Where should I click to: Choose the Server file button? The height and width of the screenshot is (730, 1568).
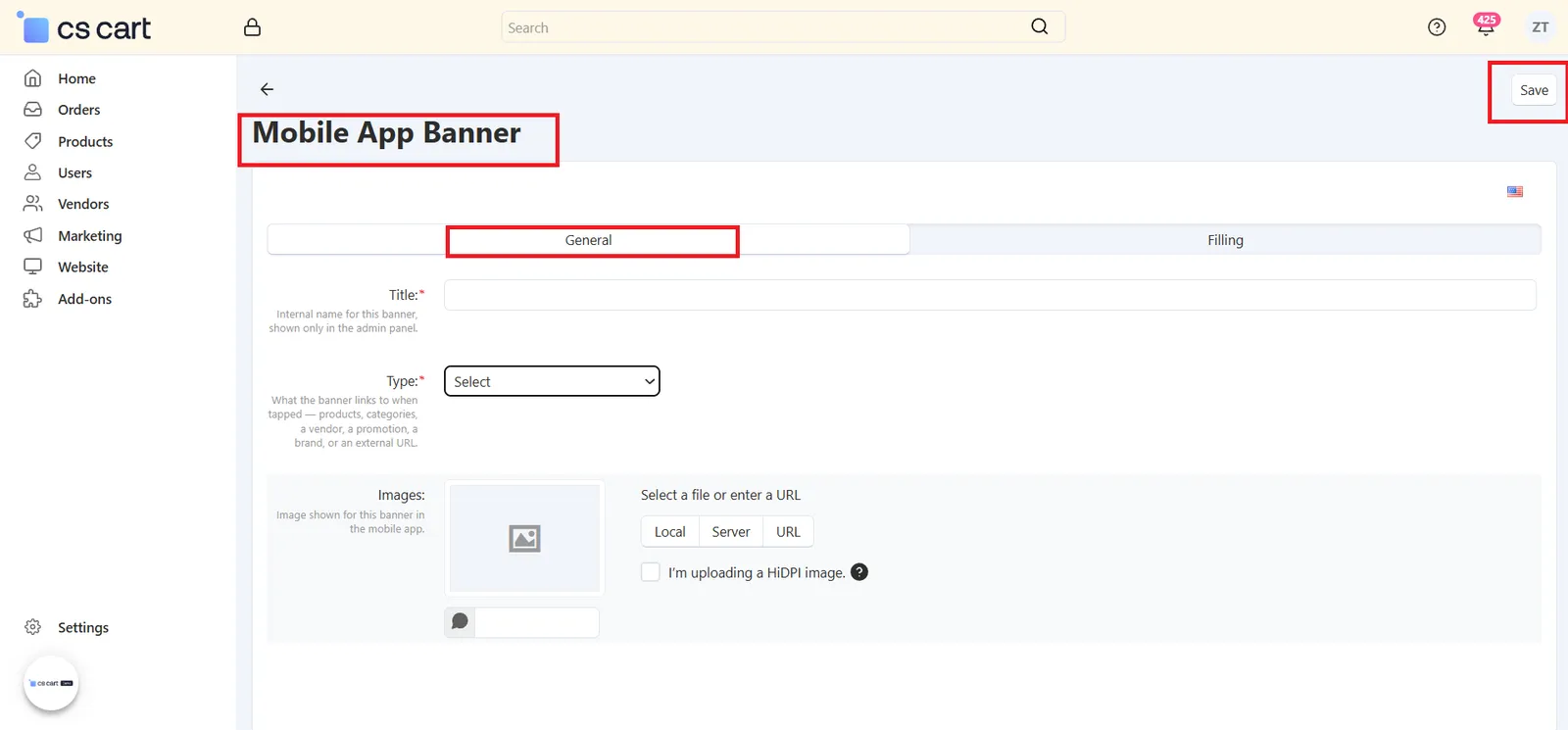pyautogui.click(x=731, y=532)
